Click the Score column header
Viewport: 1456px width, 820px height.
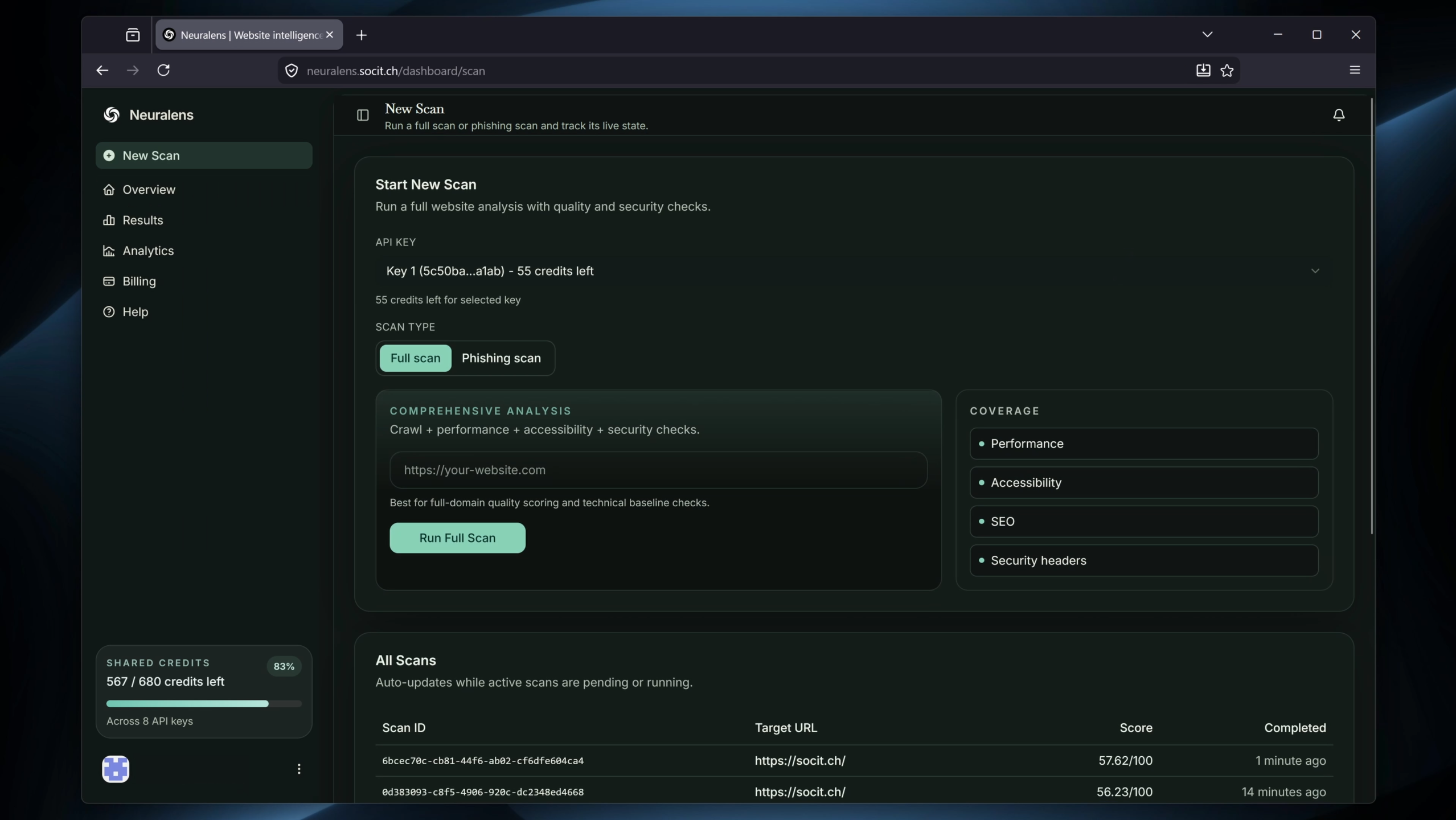pos(1136,728)
